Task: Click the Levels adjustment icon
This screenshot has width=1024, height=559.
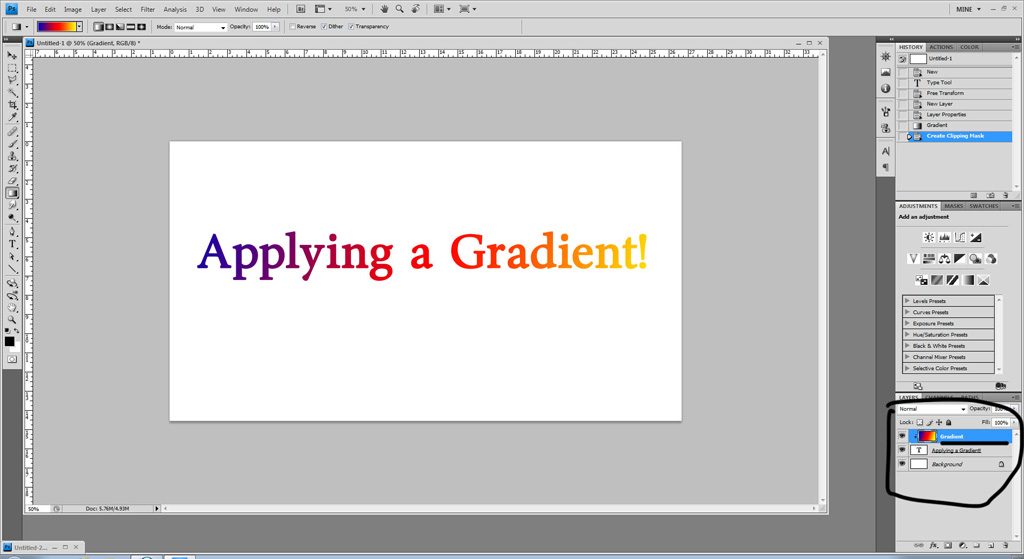Action: (945, 238)
